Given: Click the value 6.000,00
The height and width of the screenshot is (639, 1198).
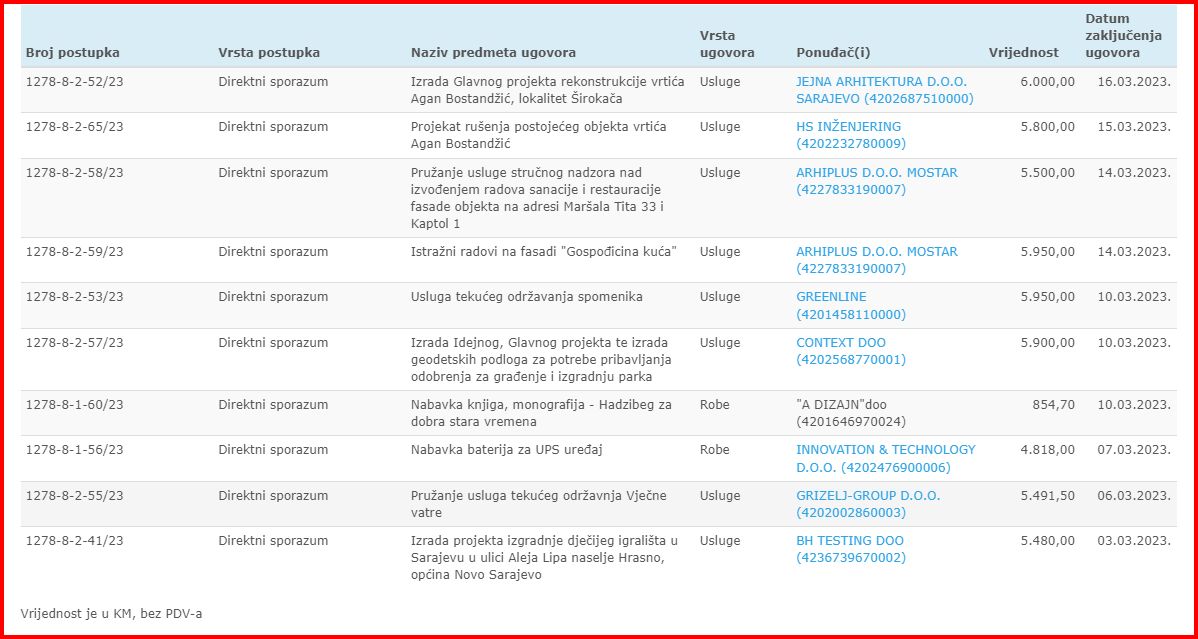Looking at the screenshot, I should pos(1047,82).
